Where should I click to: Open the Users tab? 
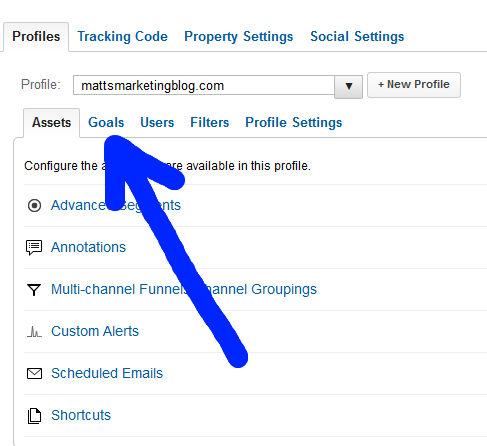coord(157,123)
